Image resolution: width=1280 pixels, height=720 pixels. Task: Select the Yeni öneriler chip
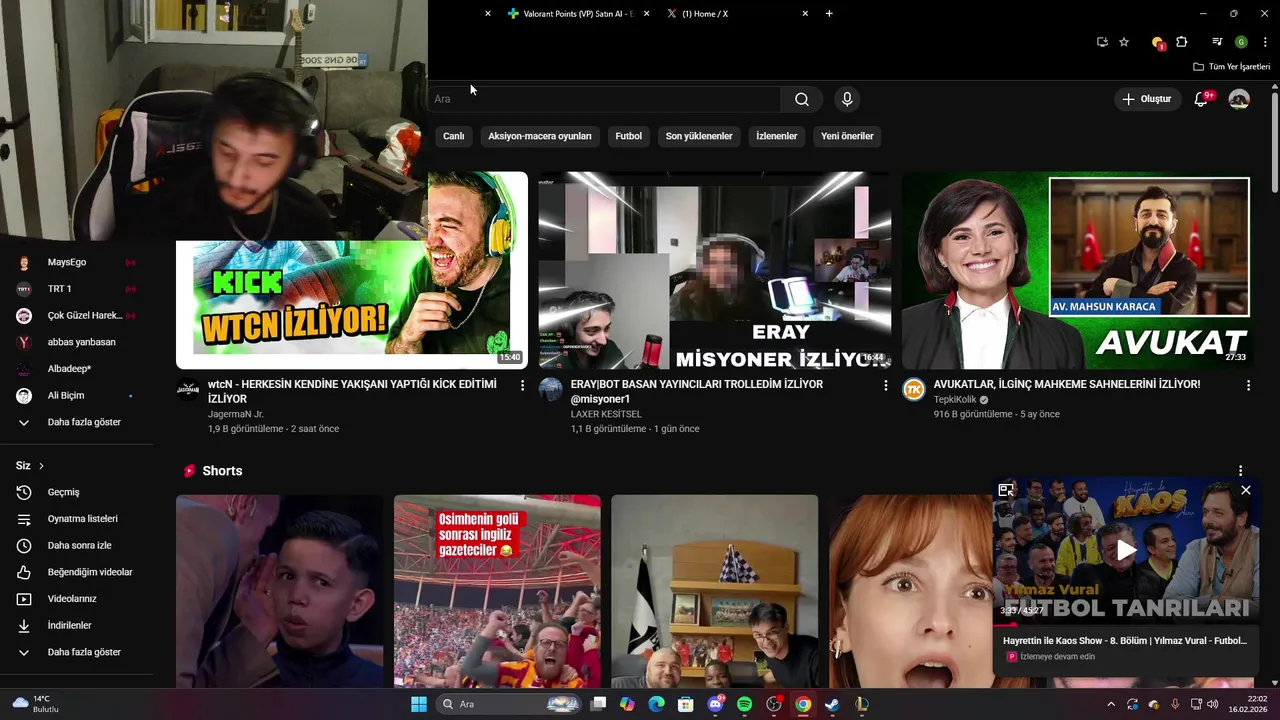click(x=847, y=136)
